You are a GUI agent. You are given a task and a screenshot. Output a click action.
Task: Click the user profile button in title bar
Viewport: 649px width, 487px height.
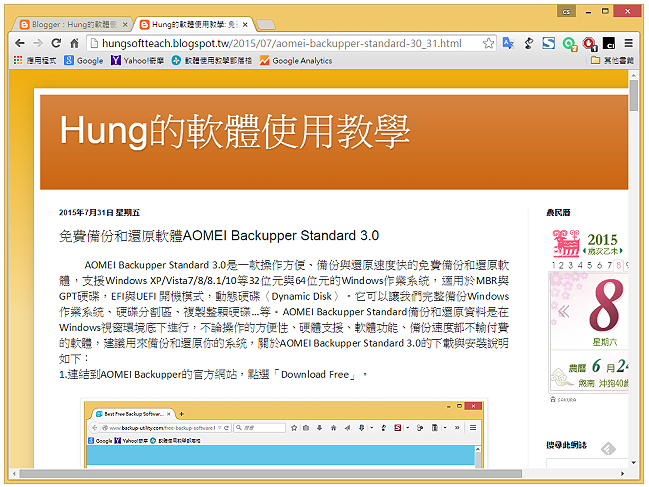coord(566,12)
